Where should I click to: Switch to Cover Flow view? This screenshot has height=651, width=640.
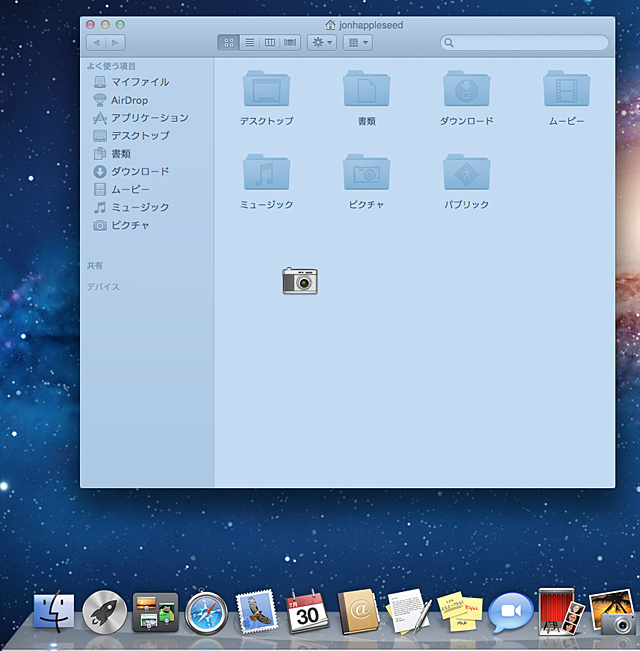[290, 43]
